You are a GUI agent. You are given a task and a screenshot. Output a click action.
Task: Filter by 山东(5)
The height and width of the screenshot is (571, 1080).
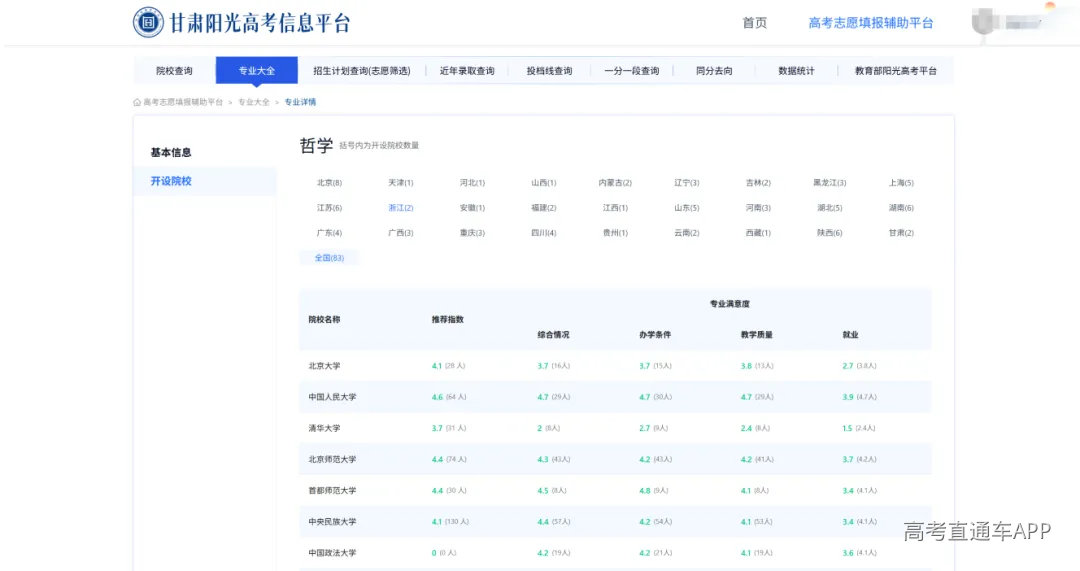tap(687, 207)
